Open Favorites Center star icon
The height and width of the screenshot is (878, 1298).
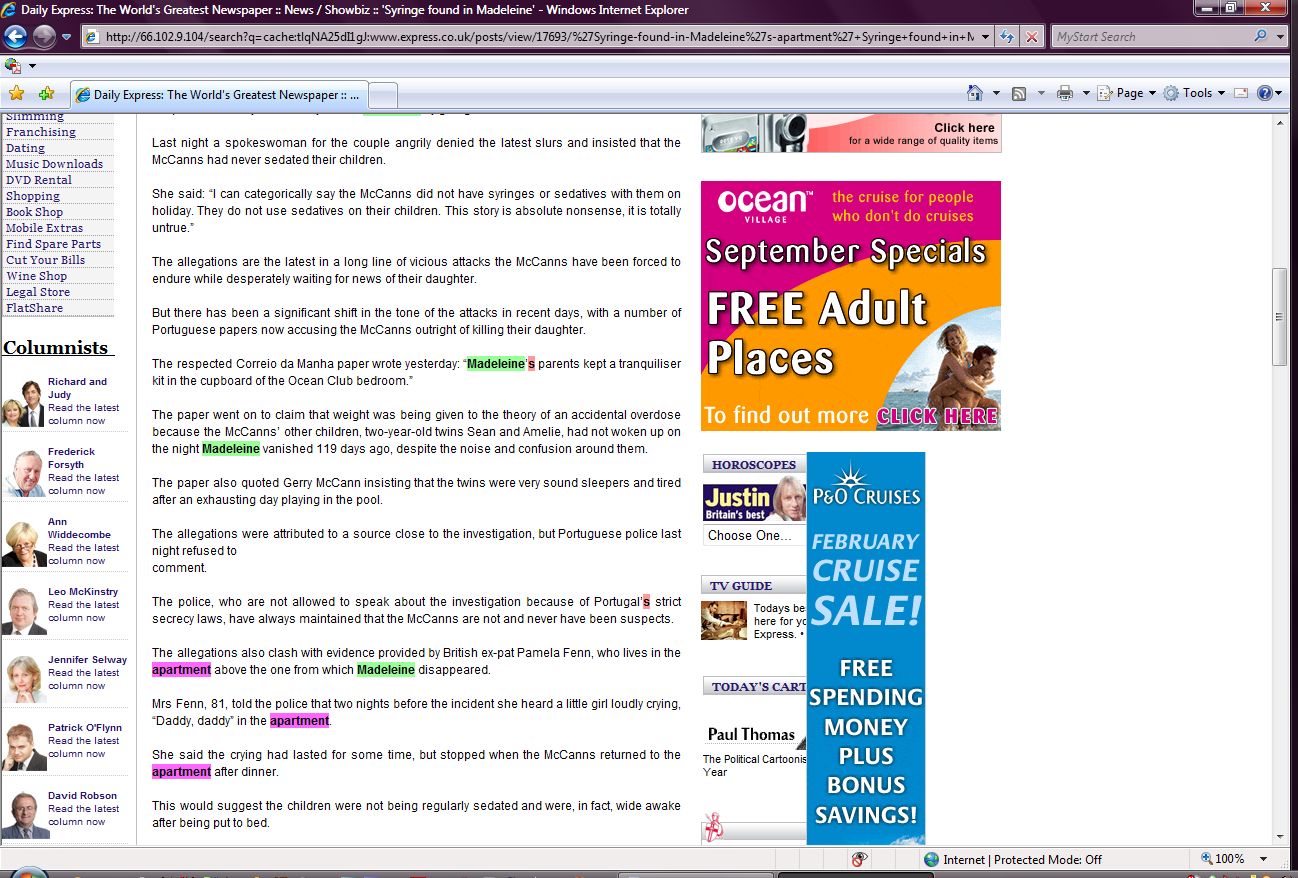(16, 94)
